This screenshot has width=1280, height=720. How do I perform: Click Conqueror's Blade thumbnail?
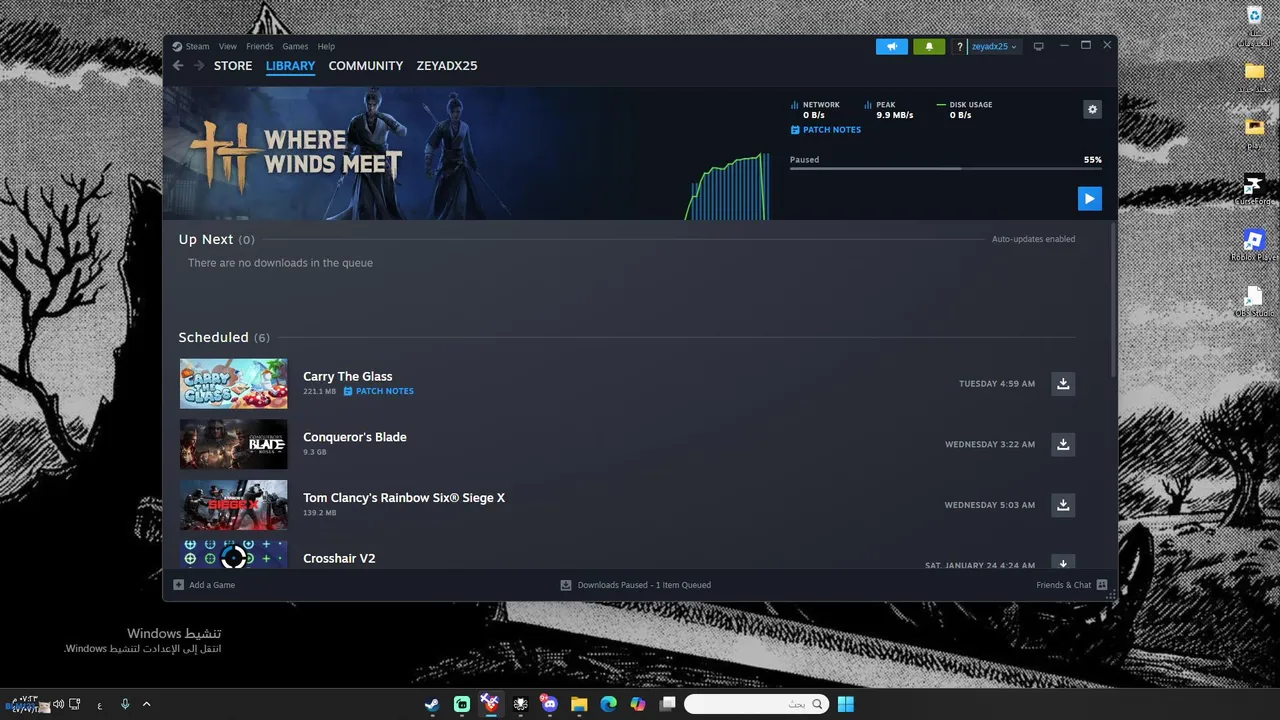tap(233, 444)
